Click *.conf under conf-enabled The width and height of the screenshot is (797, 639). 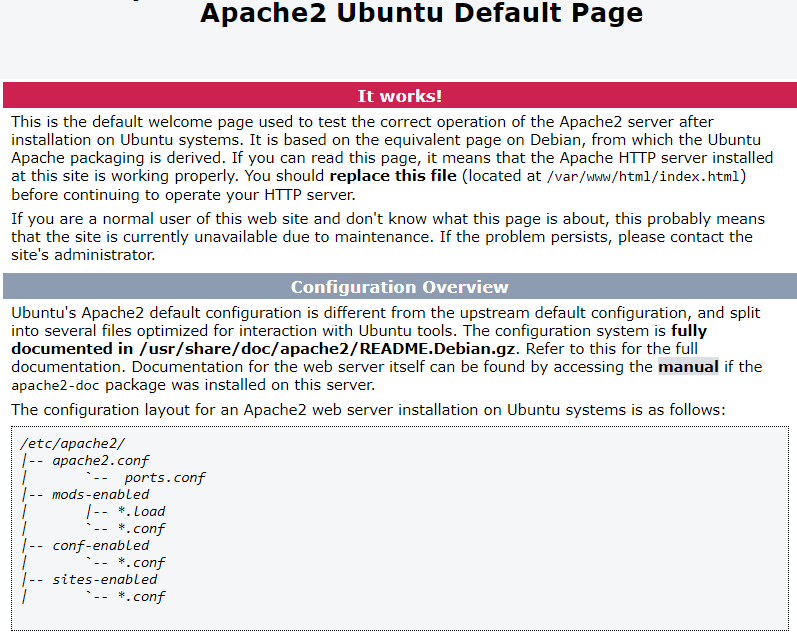(x=141, y=563)
